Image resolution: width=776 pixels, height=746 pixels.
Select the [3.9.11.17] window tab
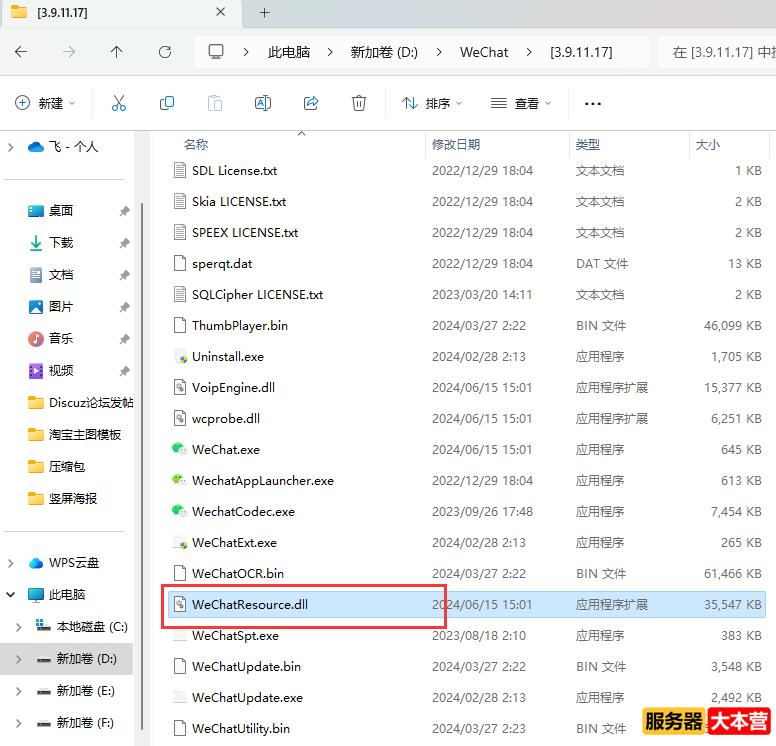pos(121,13)
